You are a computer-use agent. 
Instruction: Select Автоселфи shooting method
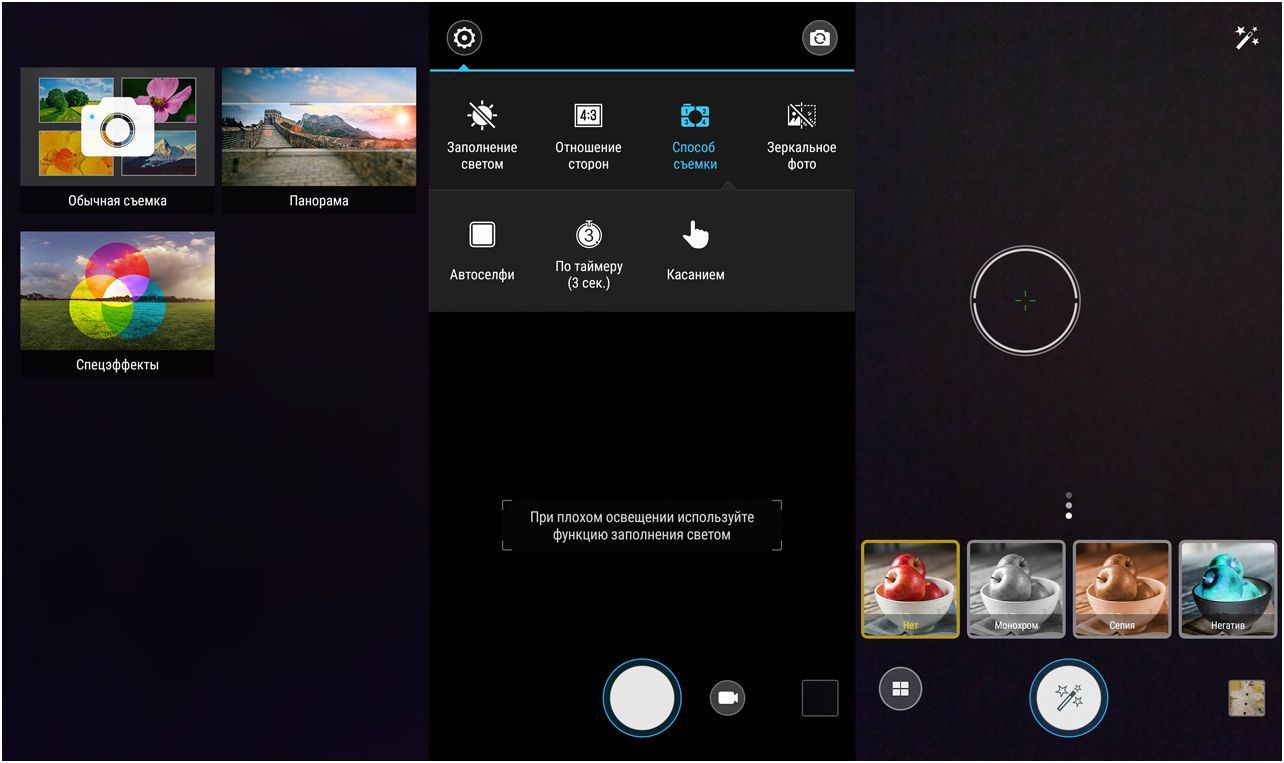click(482, 251)
